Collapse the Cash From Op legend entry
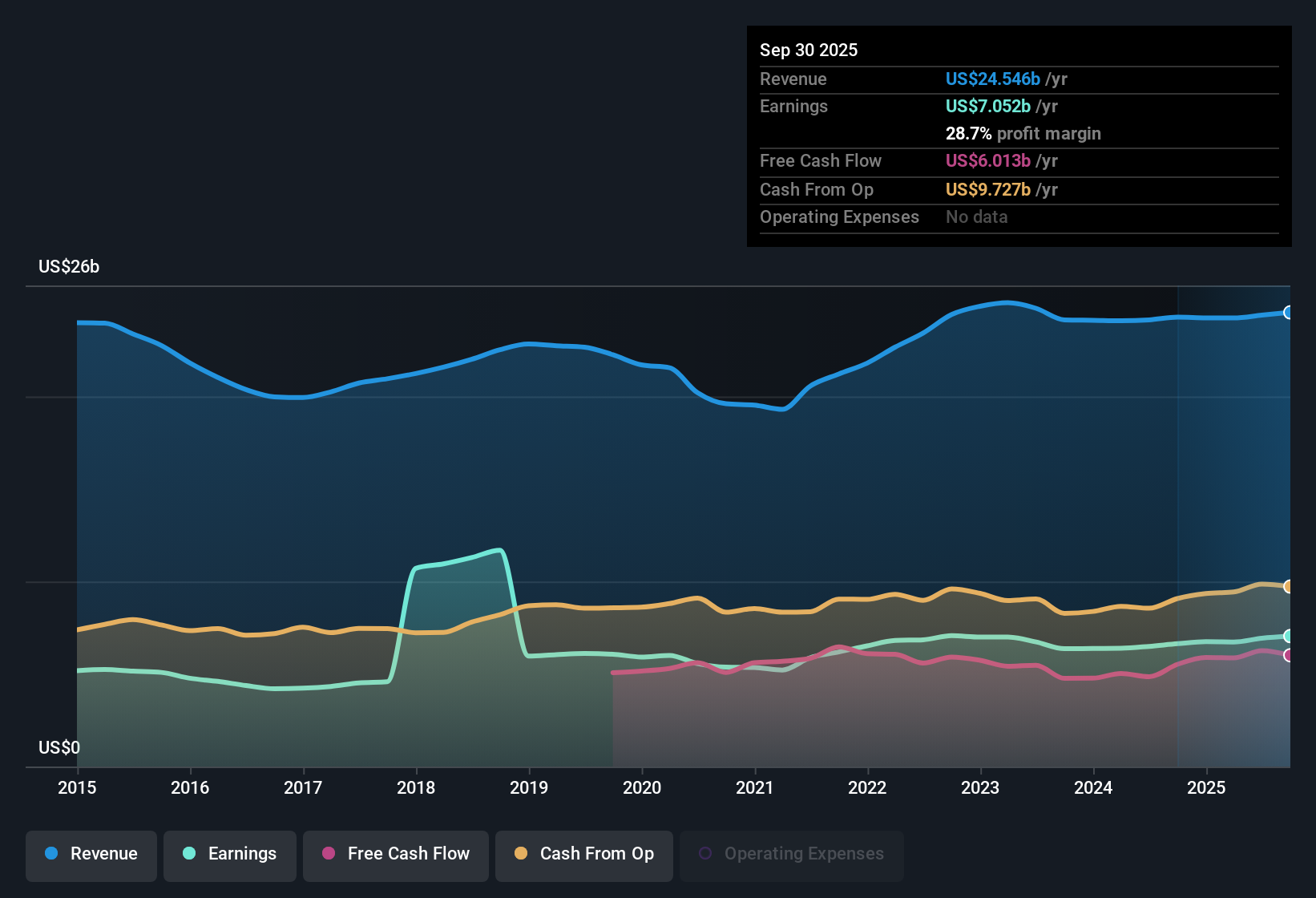This screenshot has width=1316, height=898. (x=583, y=856)
